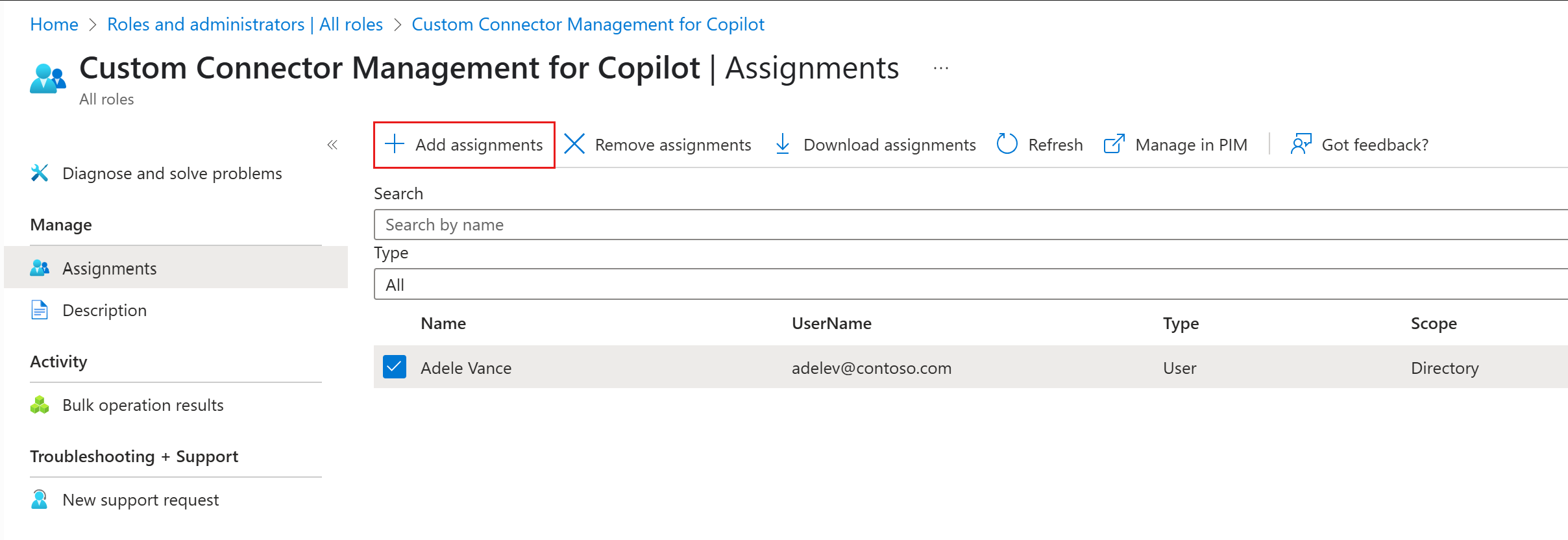This screenshot has height=540, width=1568.
Task: Collapse the sidebar with double chevron
Action: 332,145
